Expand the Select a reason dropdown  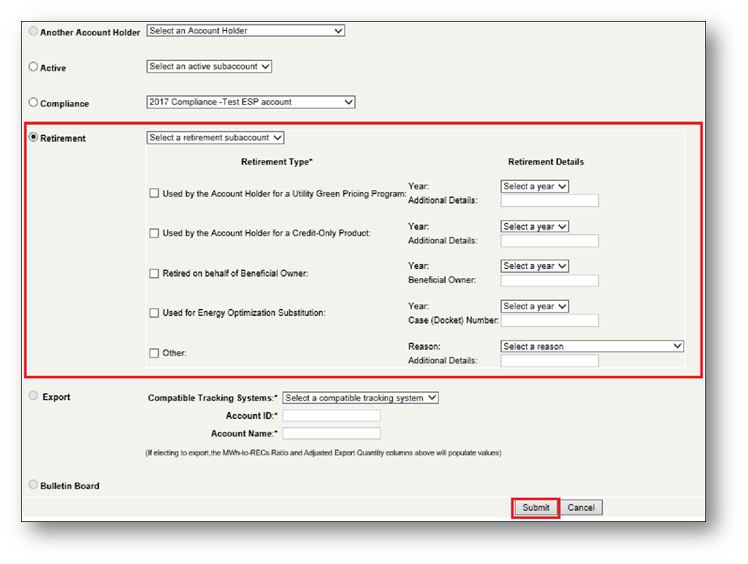(592, 346)
